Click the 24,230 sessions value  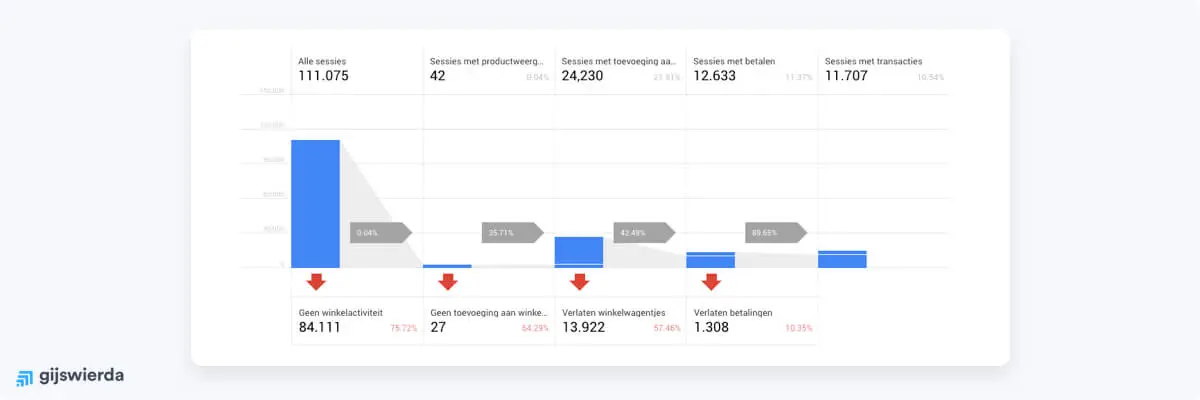(x=583, y=76)
